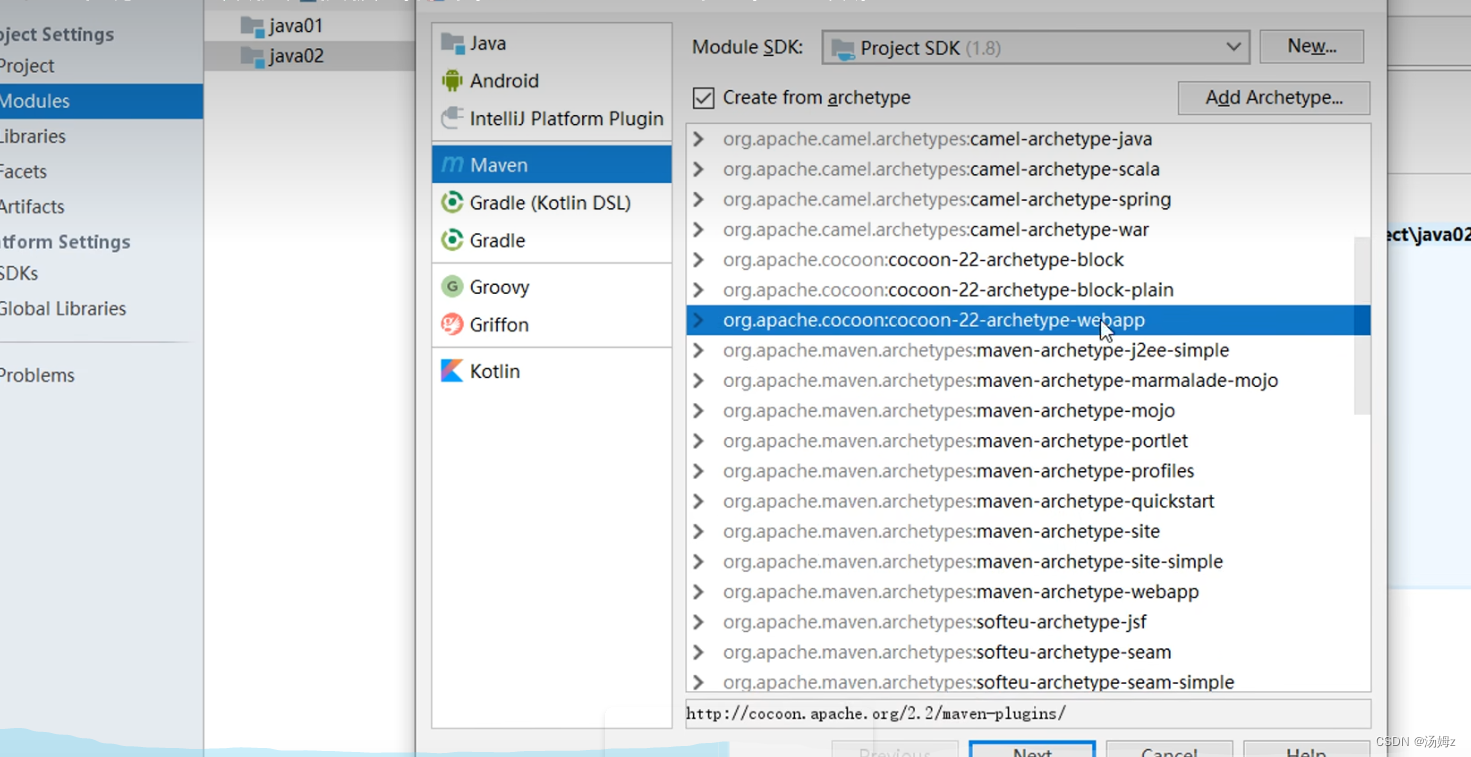Choose Gradle (Kotlin DSL) project type

(x=552, y=202)
